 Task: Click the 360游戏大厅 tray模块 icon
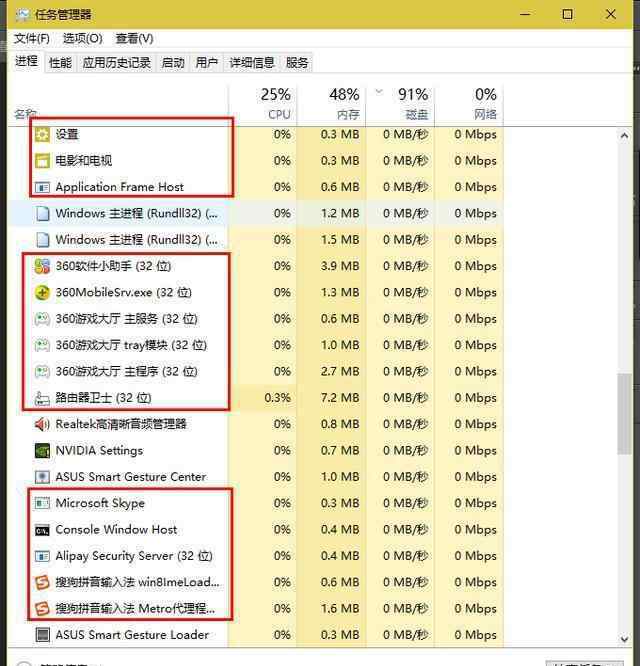point(42,345)
